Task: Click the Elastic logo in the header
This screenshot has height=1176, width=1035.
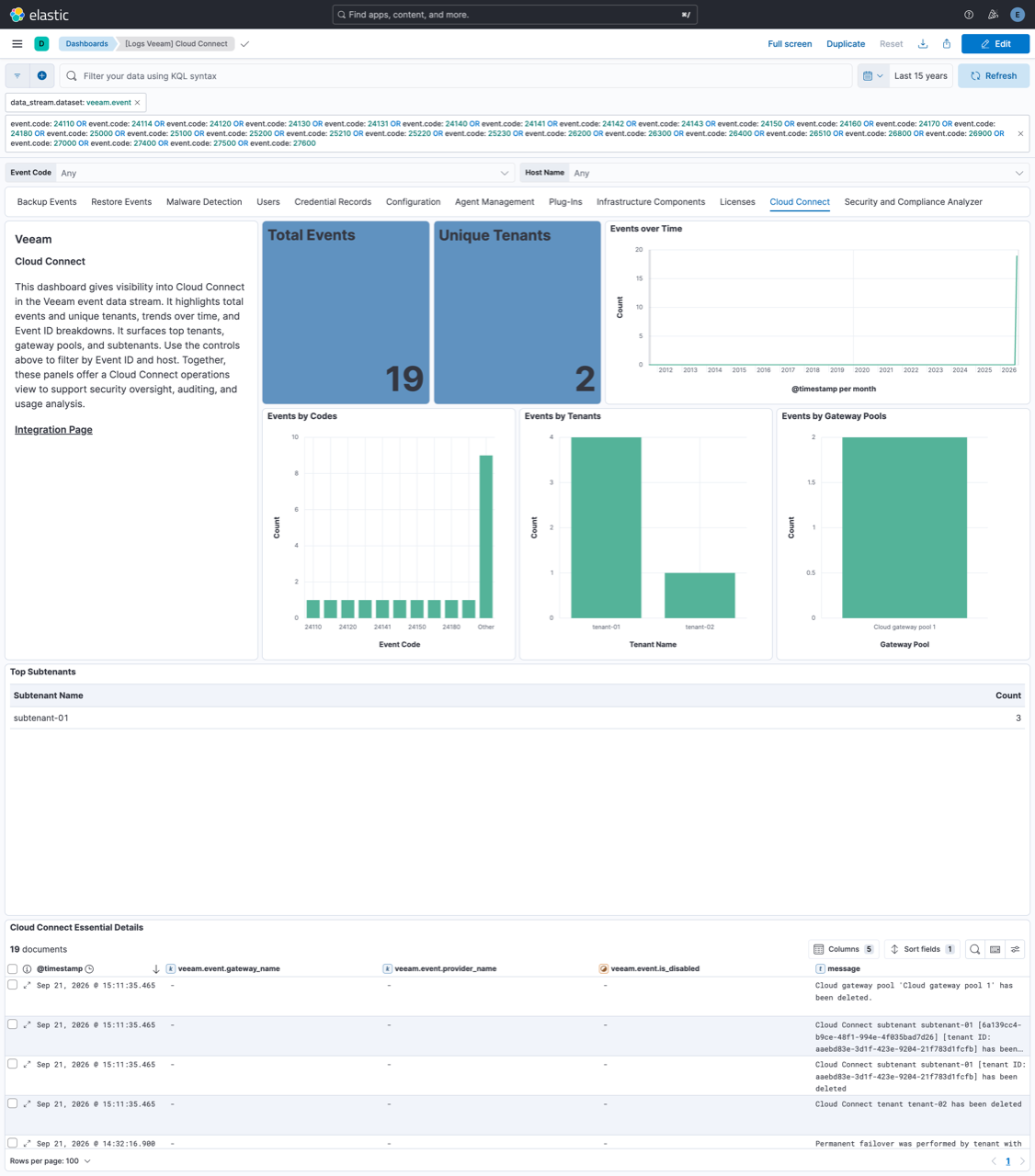Action: (39, 15)
